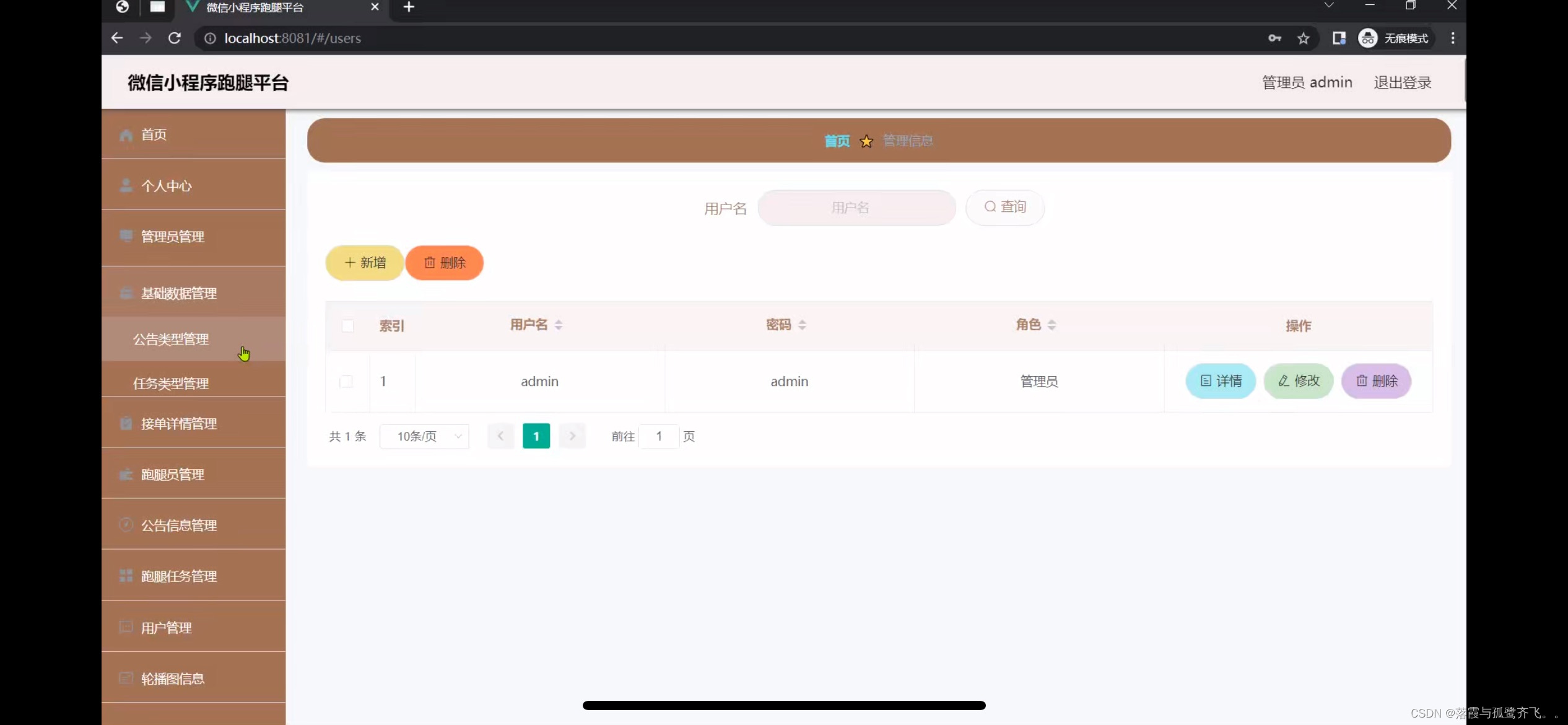Click the 跑腿员管理 sidebar icon
Image resolution: width=1568 pixels, height=725 pixels.
(126, 475)
